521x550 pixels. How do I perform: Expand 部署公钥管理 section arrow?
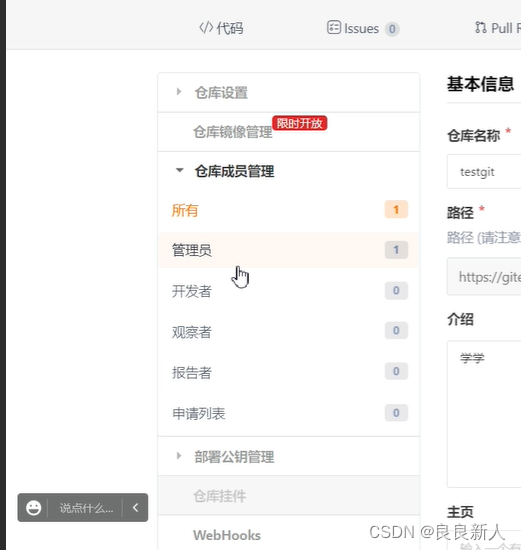click(x=179, y=456)
